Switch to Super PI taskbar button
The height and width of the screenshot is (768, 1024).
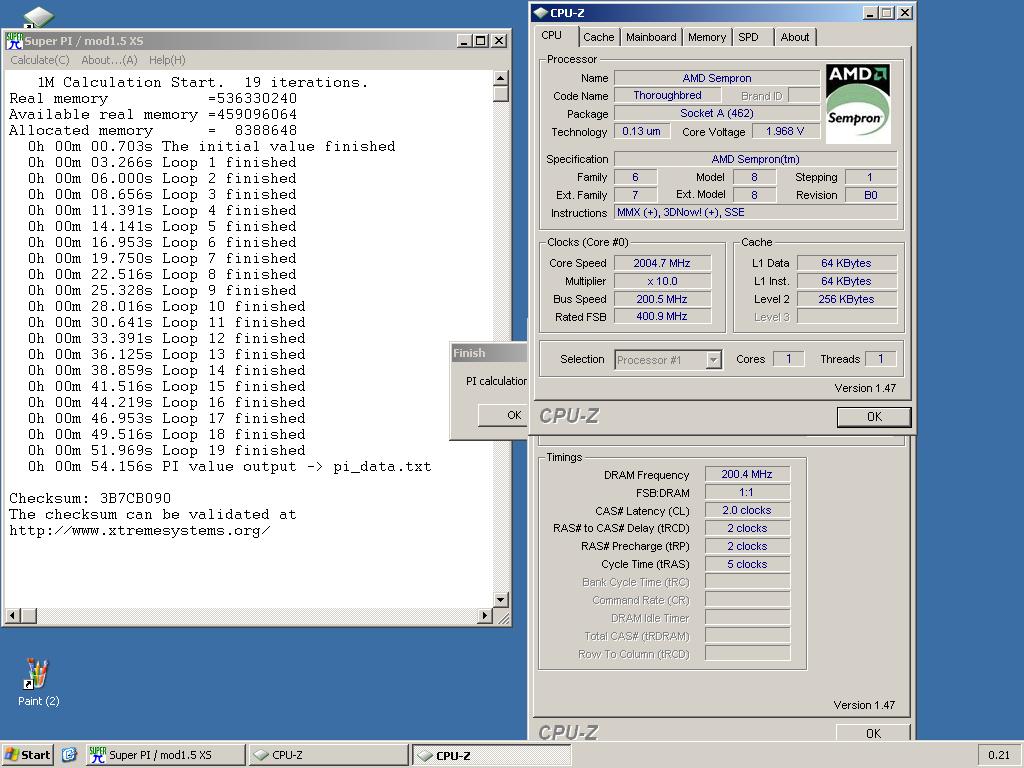point(165,755)
